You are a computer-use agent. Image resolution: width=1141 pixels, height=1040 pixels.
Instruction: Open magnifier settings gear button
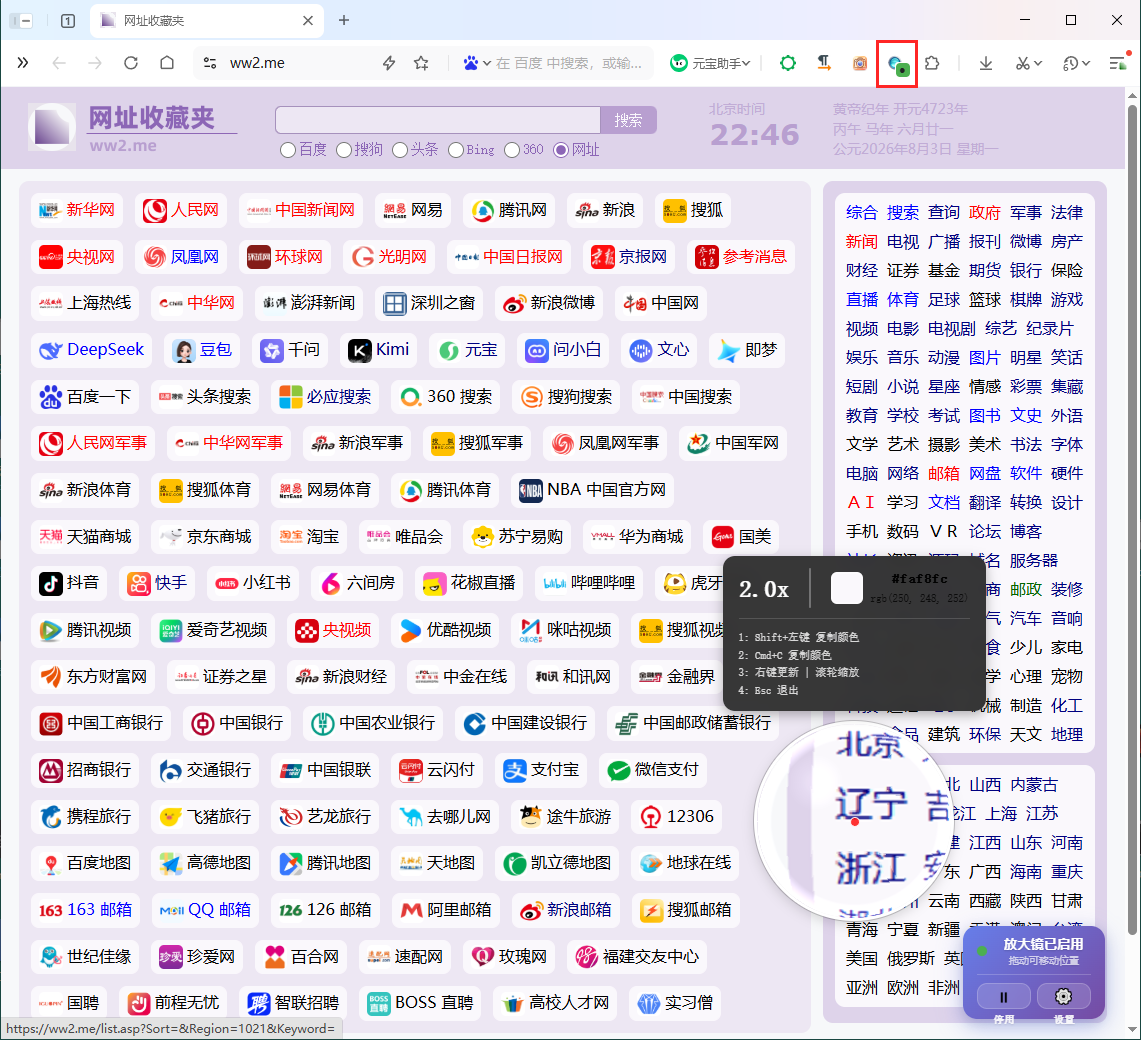1063,996
